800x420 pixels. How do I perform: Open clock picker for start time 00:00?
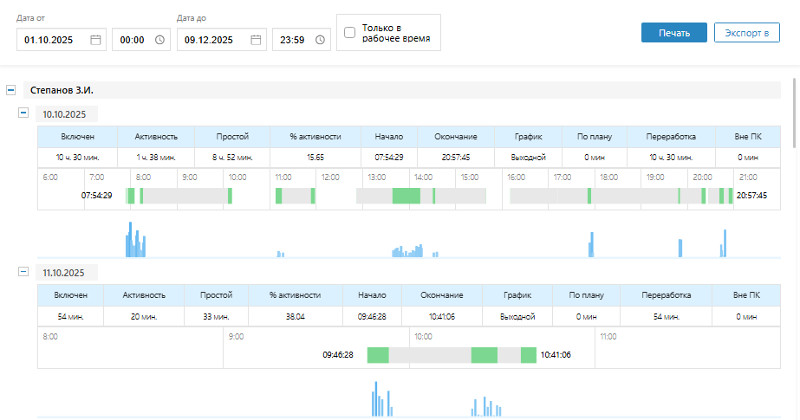click(x=160, y=40)
